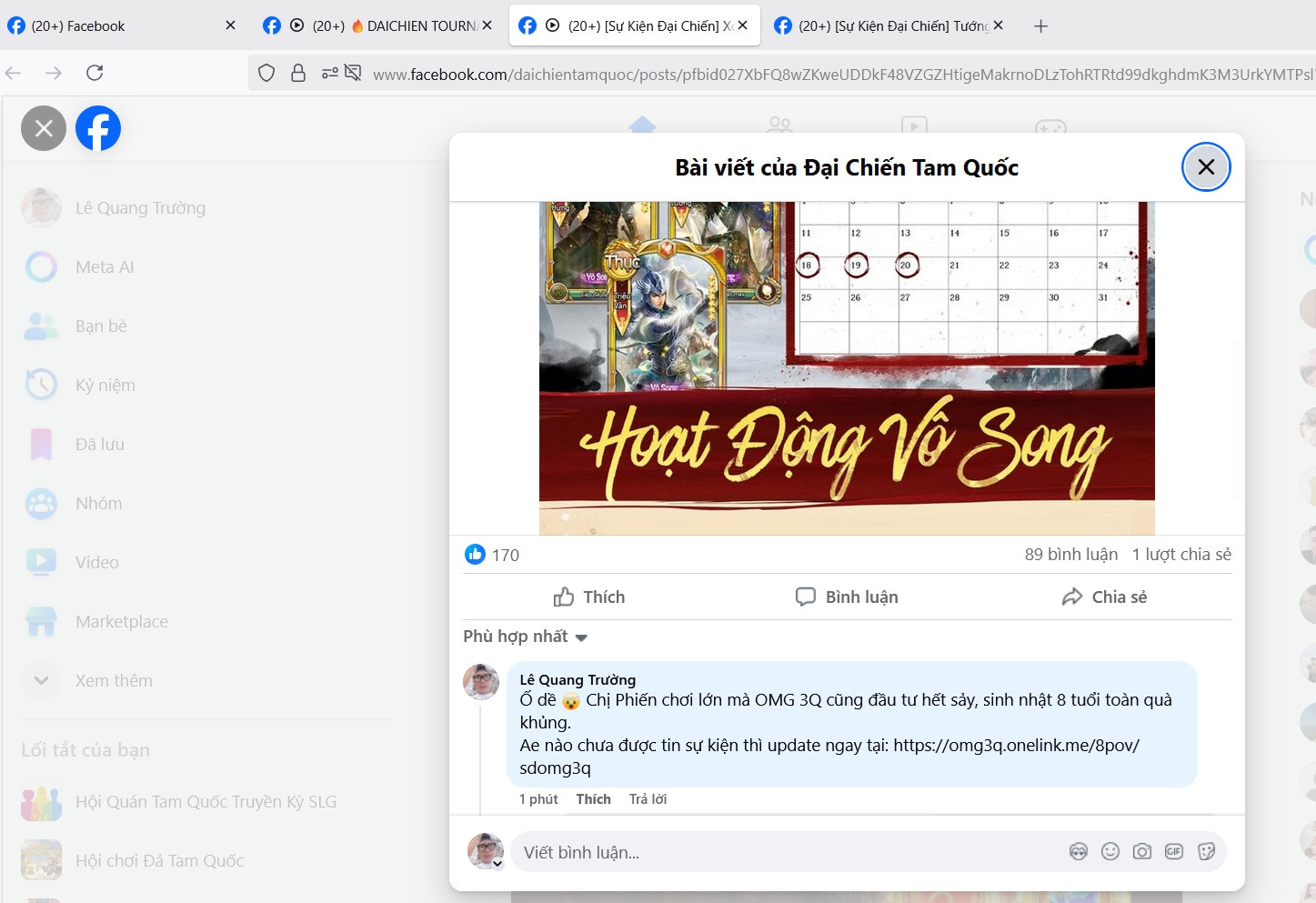Click the Chia sẻ share button

(x=1104, y=597)
